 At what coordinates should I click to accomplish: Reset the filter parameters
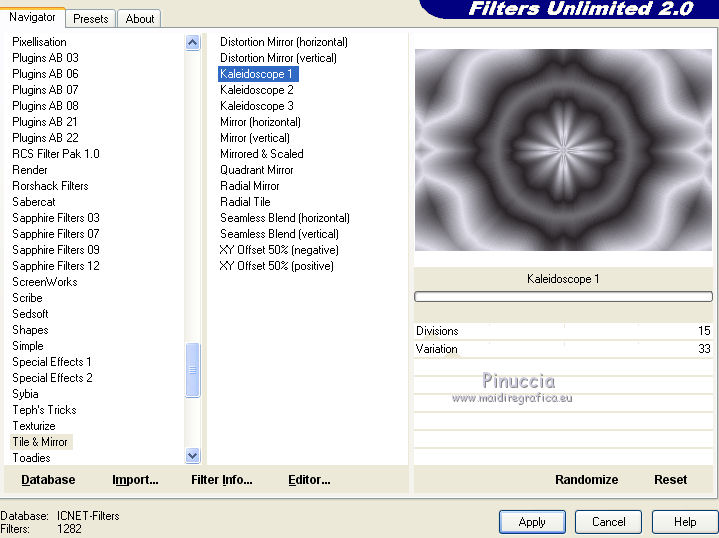point(670,480)
